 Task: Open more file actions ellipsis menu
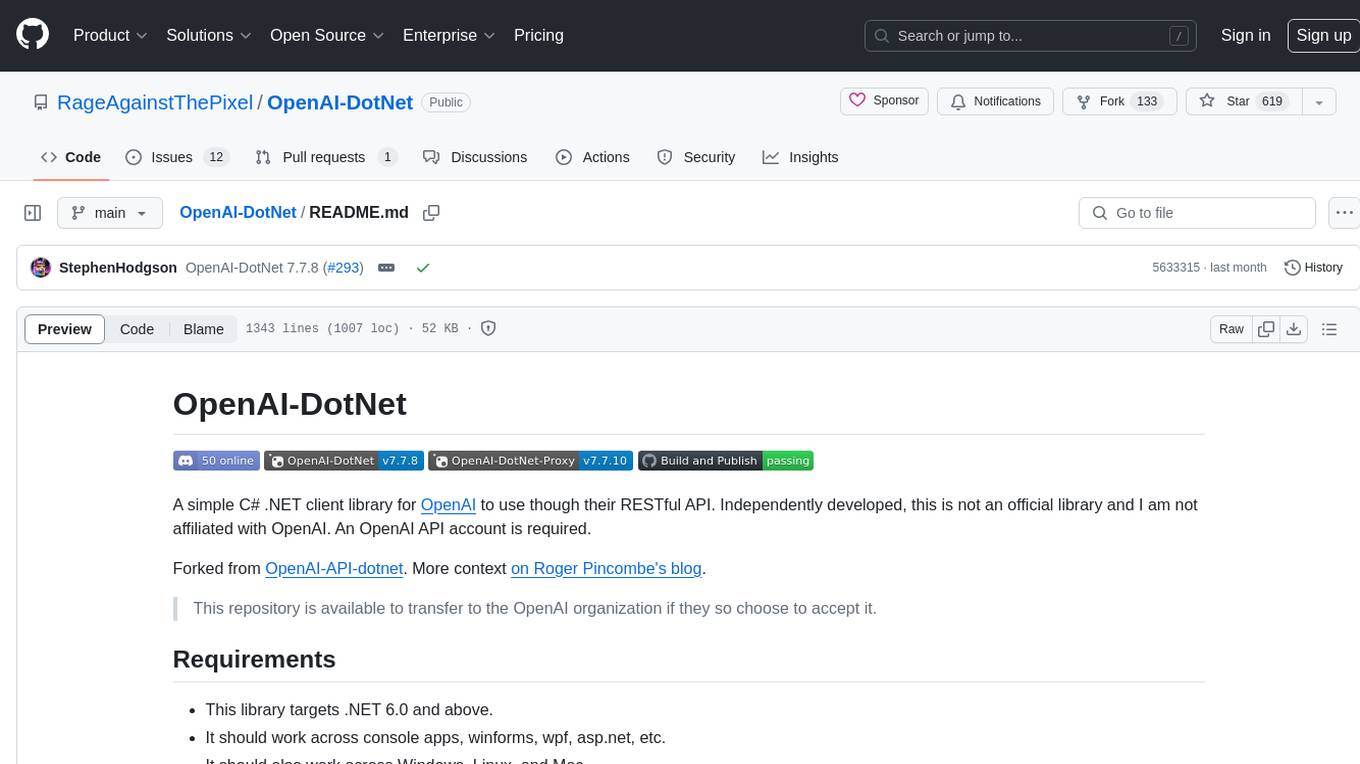[1344, 213]
